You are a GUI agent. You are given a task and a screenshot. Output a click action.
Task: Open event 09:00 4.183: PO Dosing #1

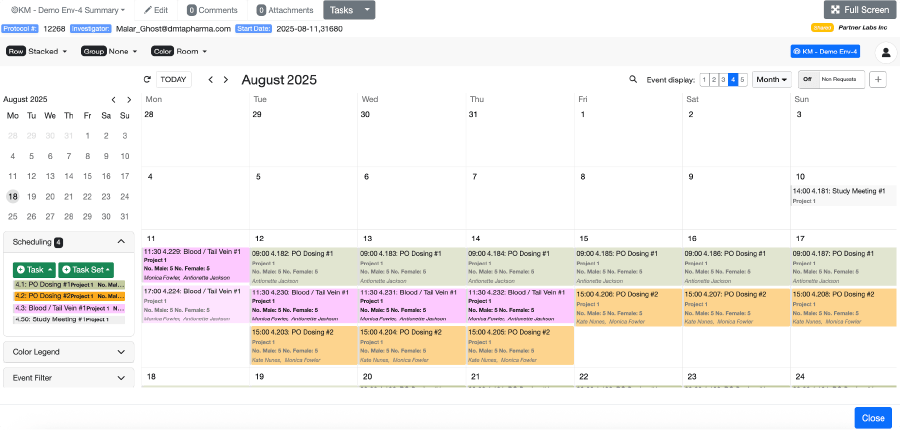412,266
